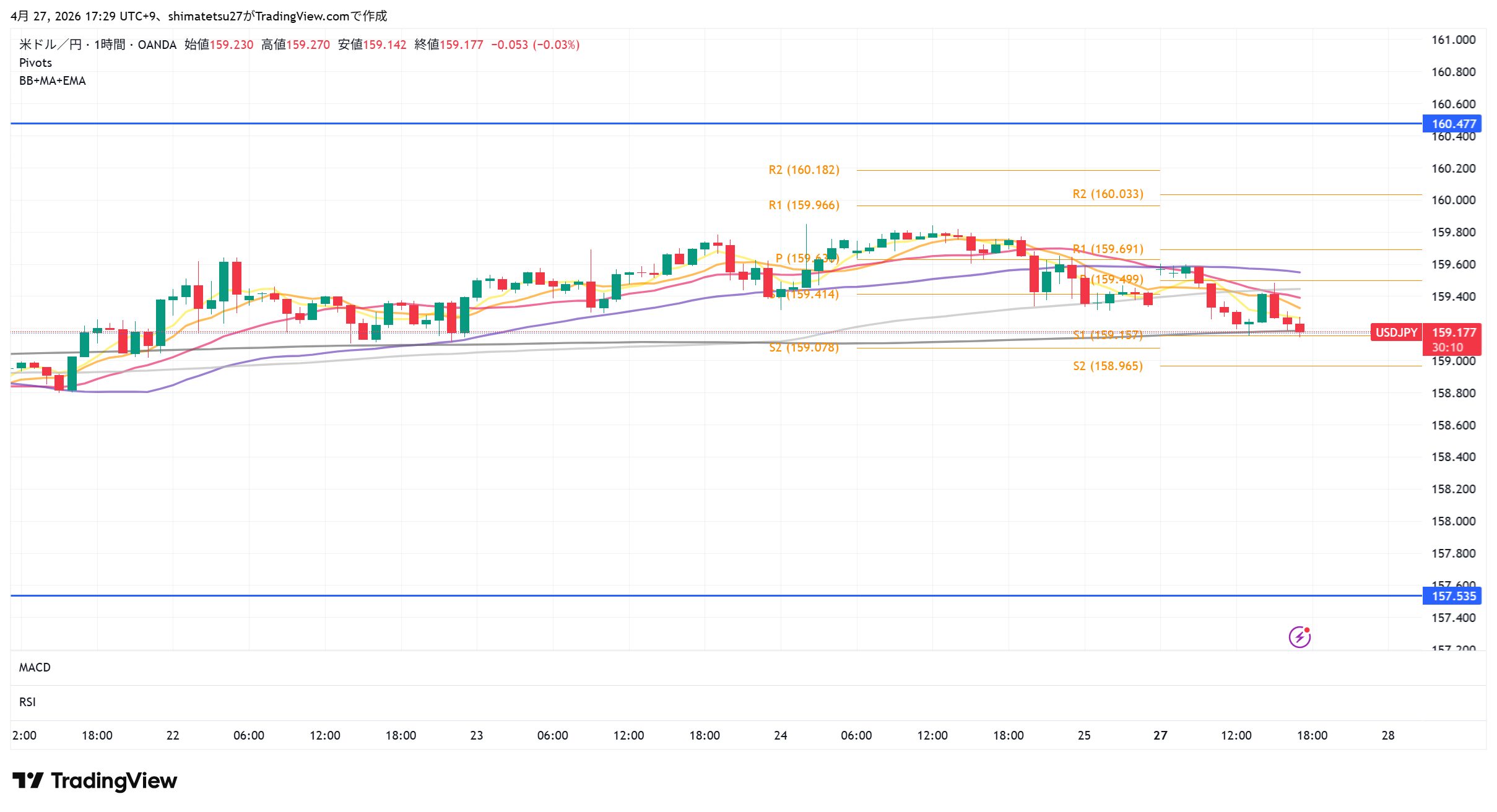The image size is (1497, 812).
Task: Select the S2 (159.078) pivot label
Action: (x=804, y=347)
